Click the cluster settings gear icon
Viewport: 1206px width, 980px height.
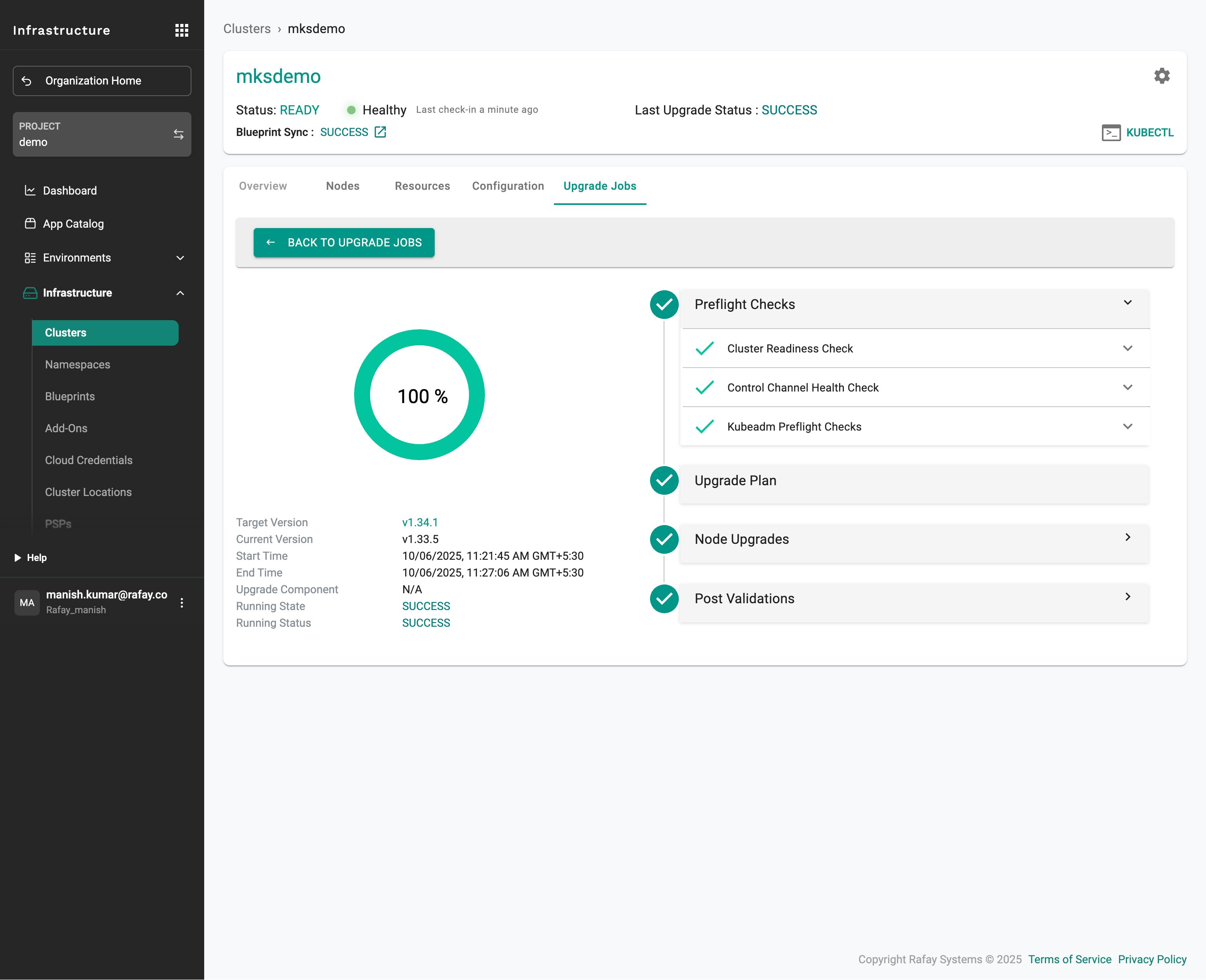[x=1161, y=76]
